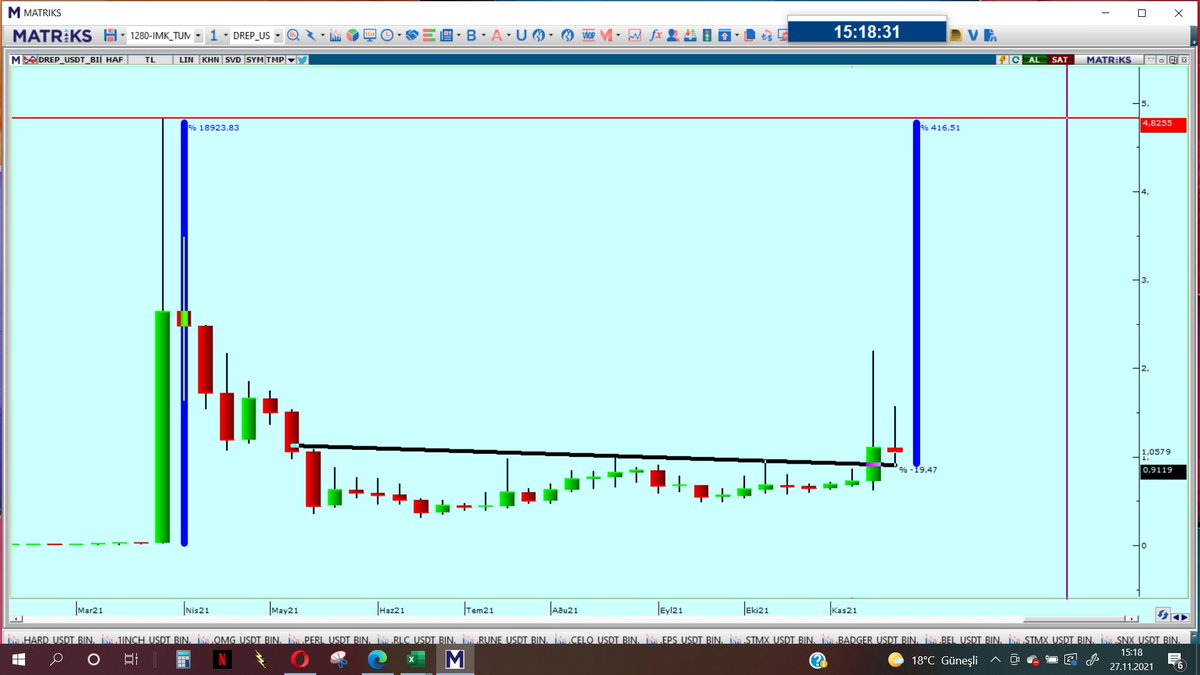Click the MATRIKS label in chart header
This screenshot has width=1200, height=675.
1108,60
